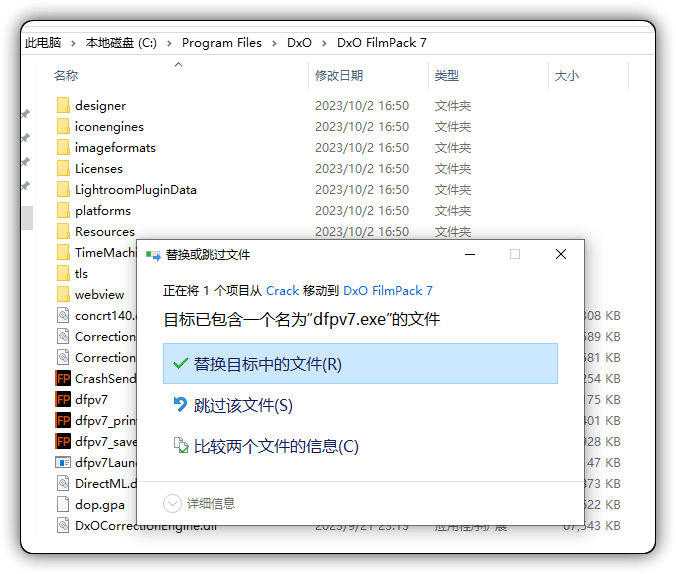Go to 本地磁盘 (C:) breadcrumb
This screenshot has height=574, width=676.
pyautogui.click(x=121, y=43)
